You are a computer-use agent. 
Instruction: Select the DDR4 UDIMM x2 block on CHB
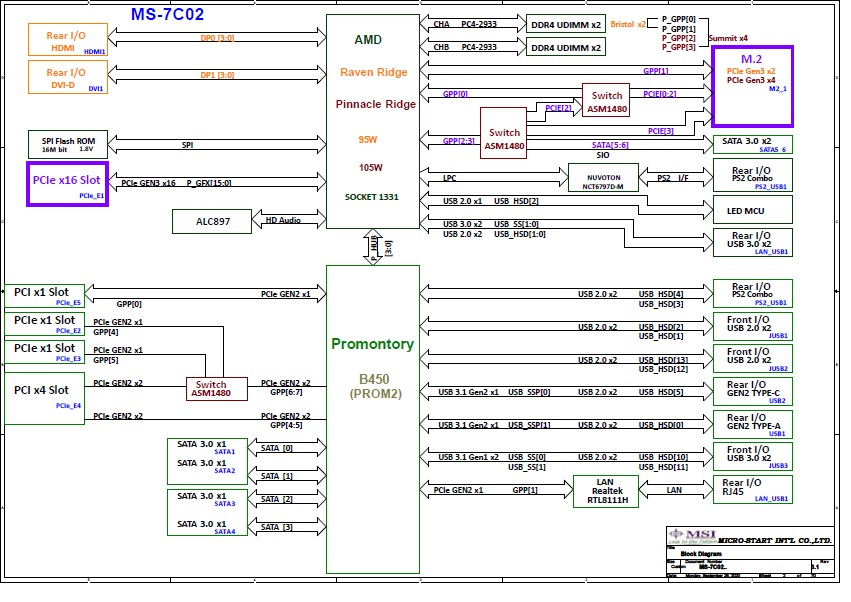pyautogui.click(x=566, y=47)
